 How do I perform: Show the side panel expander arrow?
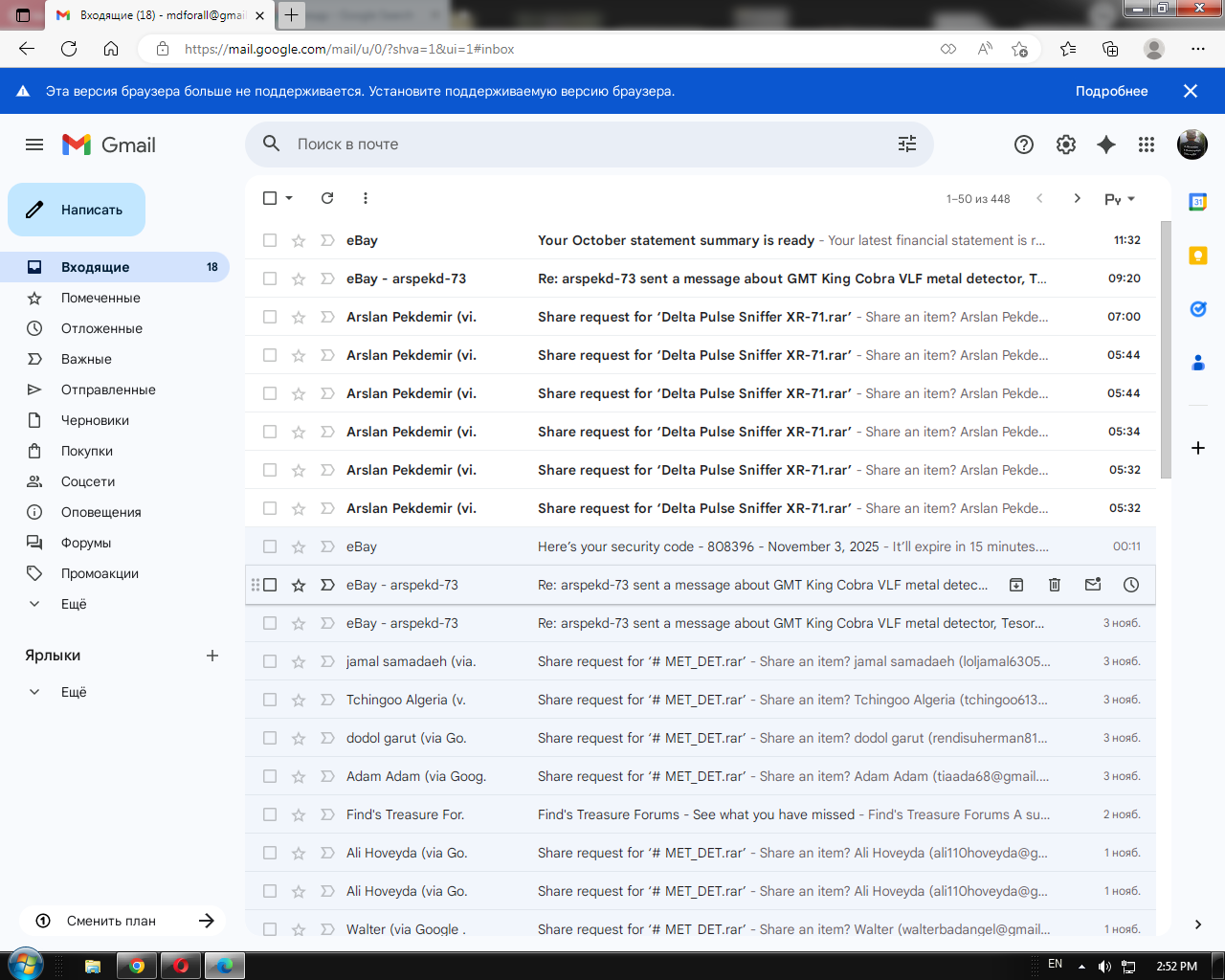point(1198,924)
